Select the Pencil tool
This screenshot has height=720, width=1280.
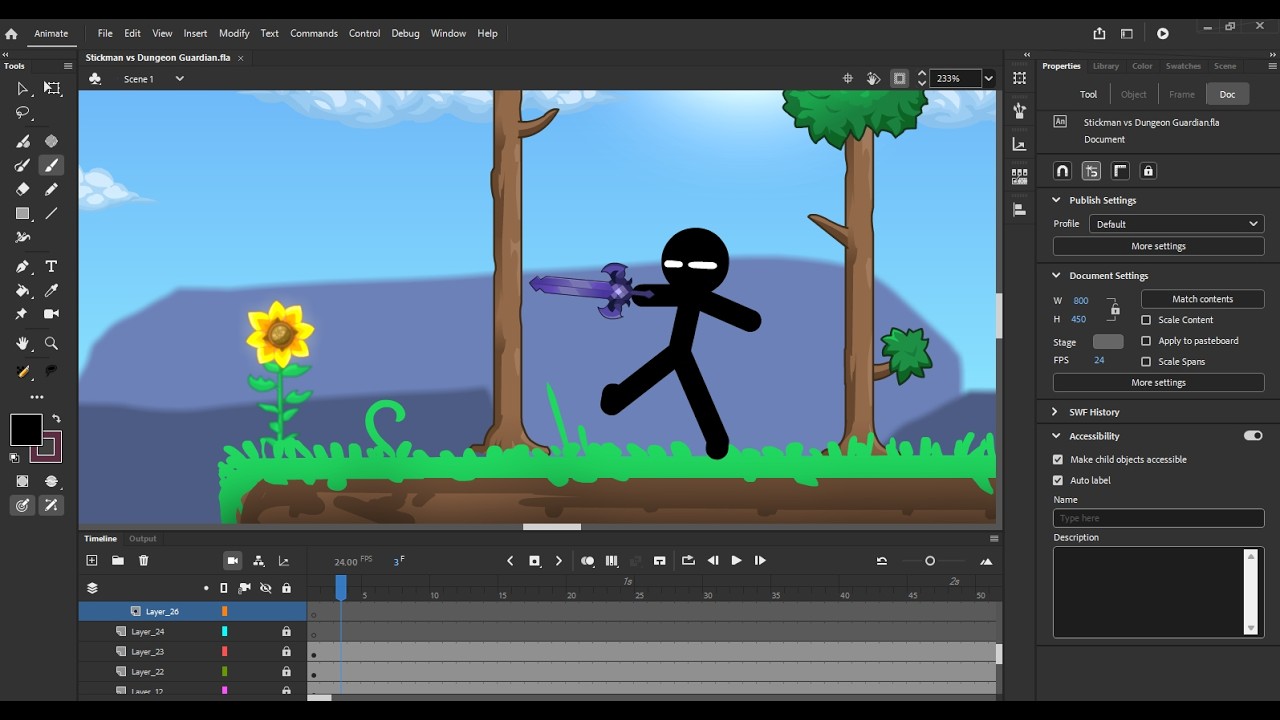(52, 189)
